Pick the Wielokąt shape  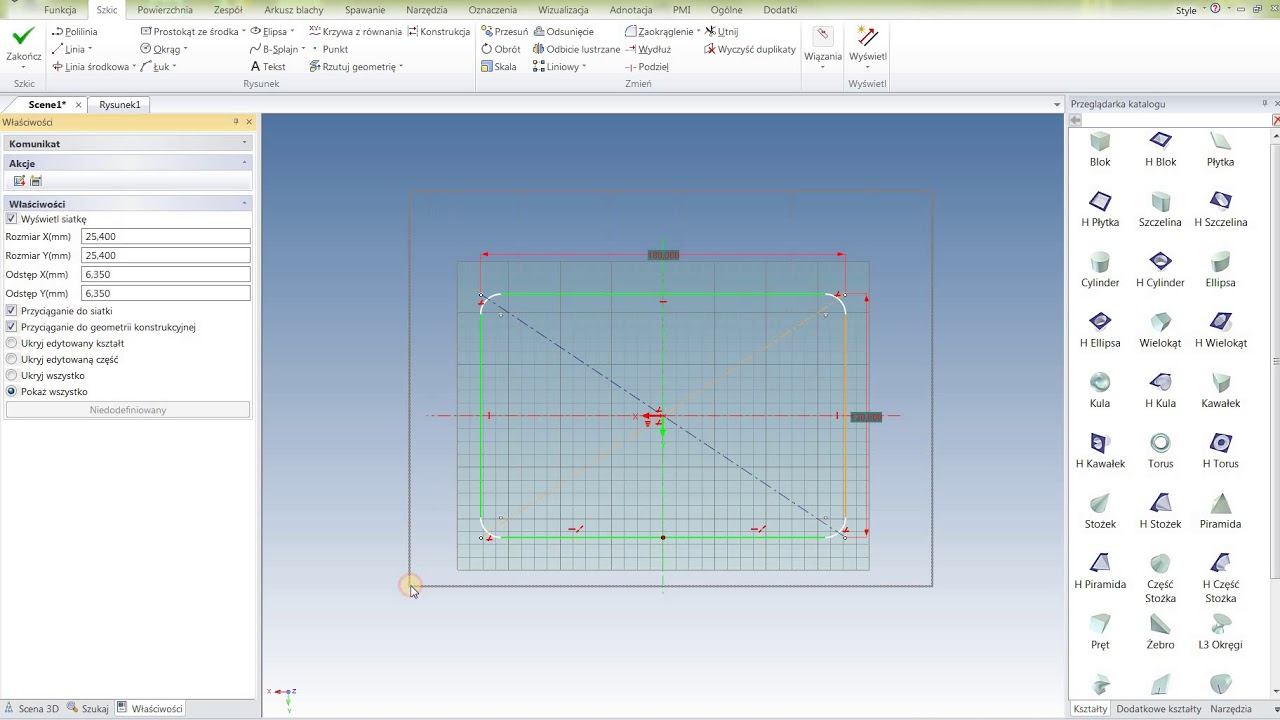pos(1160,330)
